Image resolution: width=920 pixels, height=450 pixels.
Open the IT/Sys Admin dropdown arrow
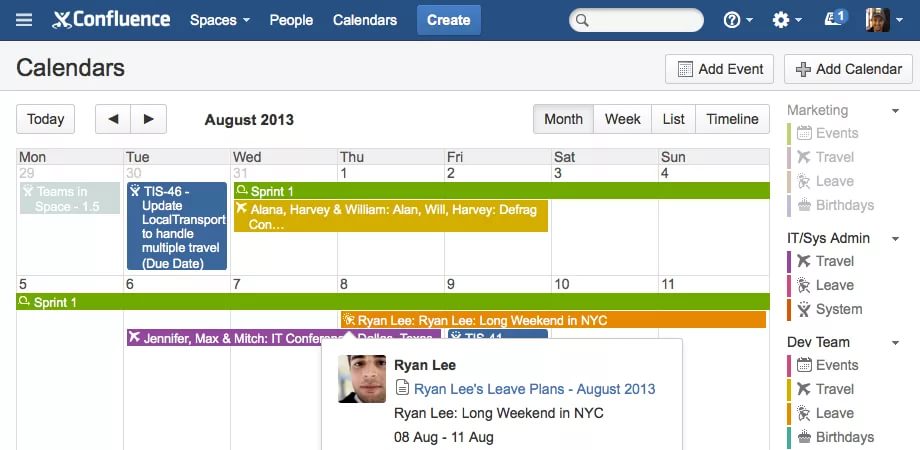pyautogui.click(x=896, y=239)
